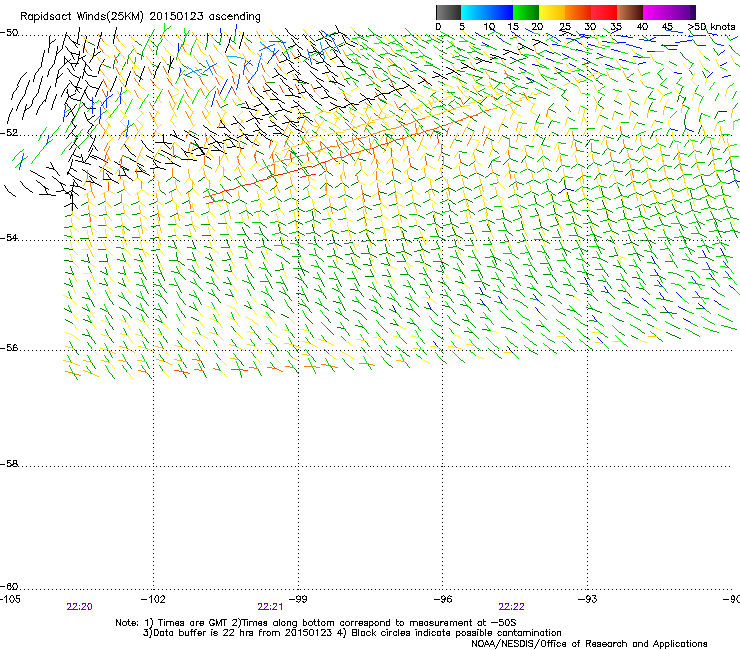The width and height of the screenshot is (740, 650).
Task: Click the brown 35-40 knots color band
Action: [x=630, y=12]
